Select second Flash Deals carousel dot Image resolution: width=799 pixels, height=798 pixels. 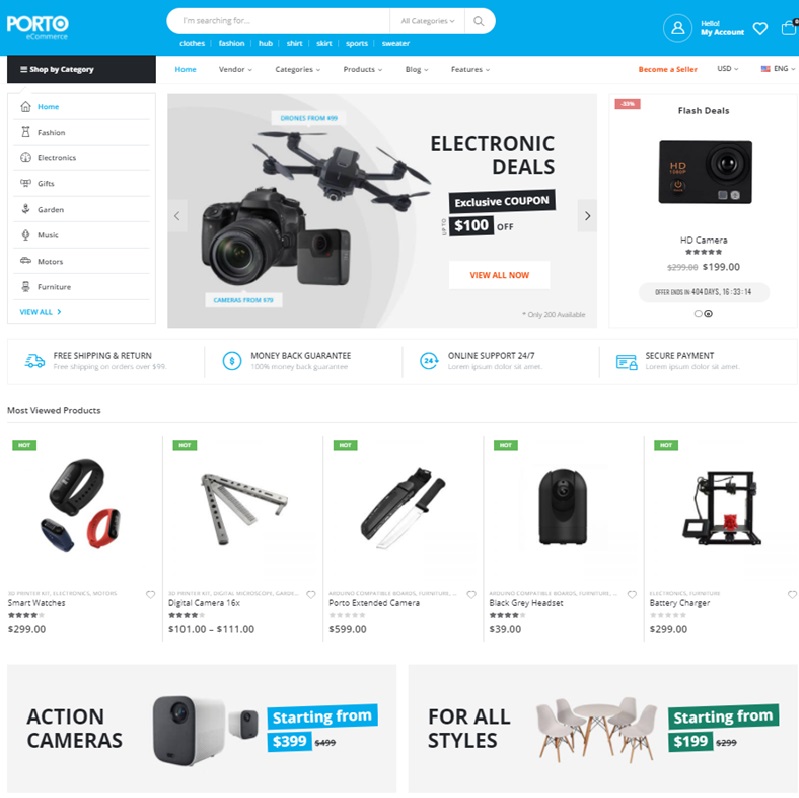coord(708,313)
